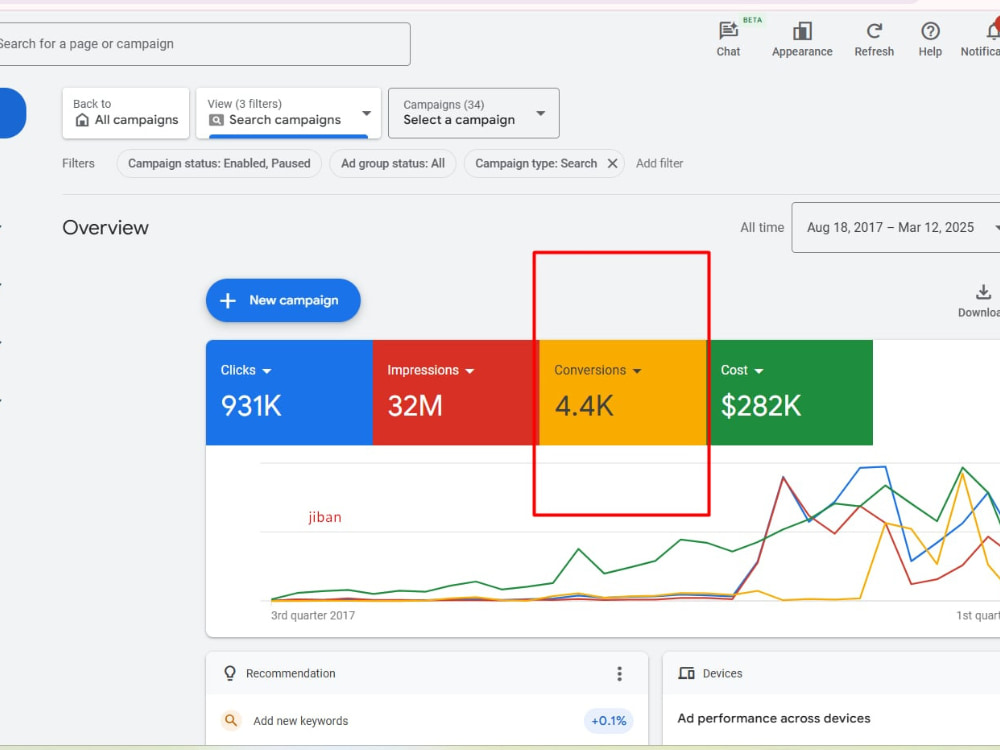
Task: Click the home icon beside All campaigns
Action: 82,120
